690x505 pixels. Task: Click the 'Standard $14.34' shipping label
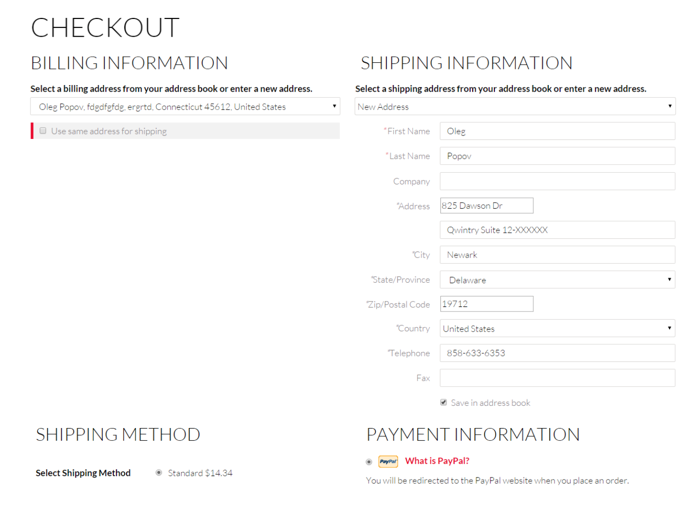[x=200, y=473]
